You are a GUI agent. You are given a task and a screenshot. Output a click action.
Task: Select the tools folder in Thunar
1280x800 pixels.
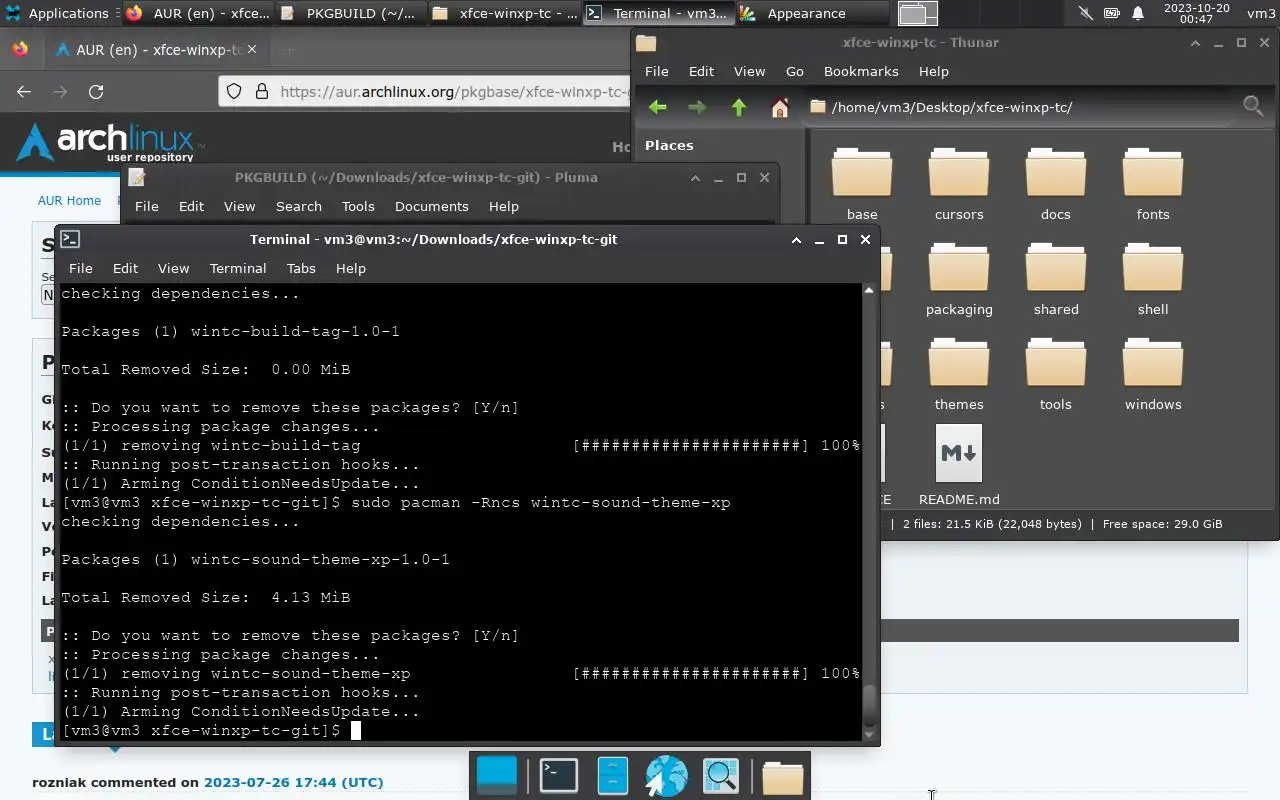[1056, 375]
